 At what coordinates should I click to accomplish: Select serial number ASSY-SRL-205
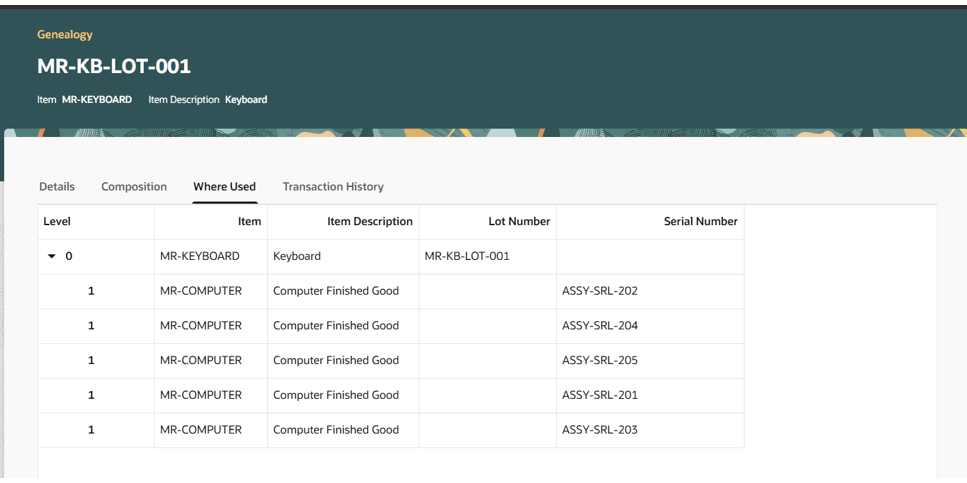click(x=600, y=361)
